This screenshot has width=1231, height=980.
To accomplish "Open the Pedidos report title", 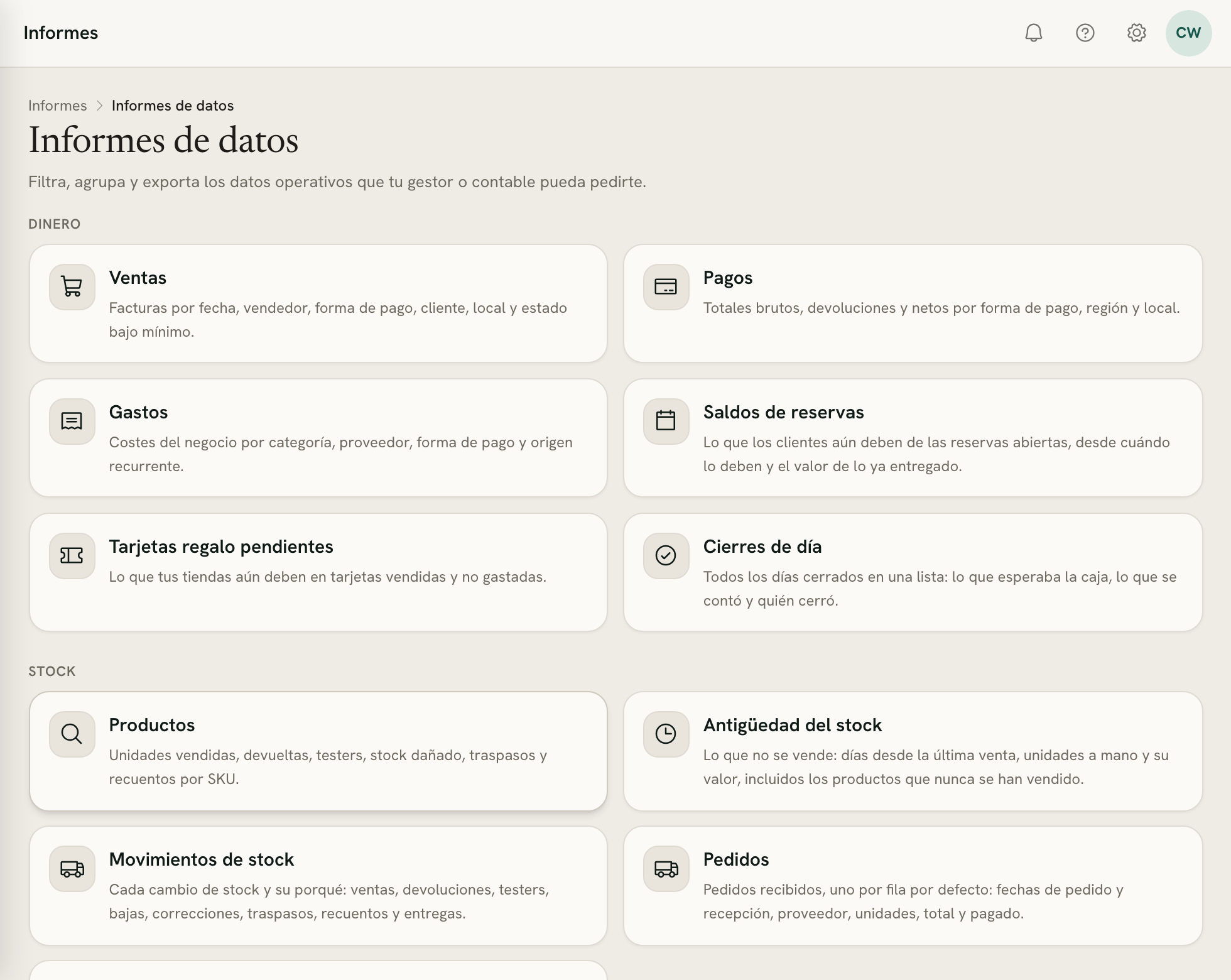I will (736, 859).
